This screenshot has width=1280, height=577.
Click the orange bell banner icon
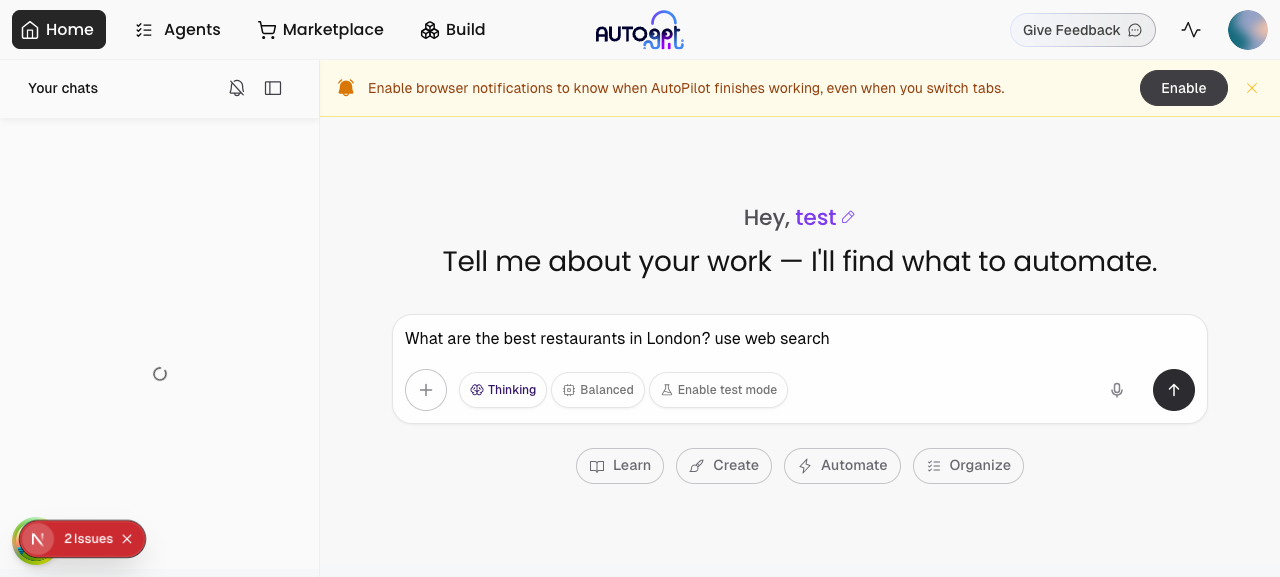pos(346,88)
